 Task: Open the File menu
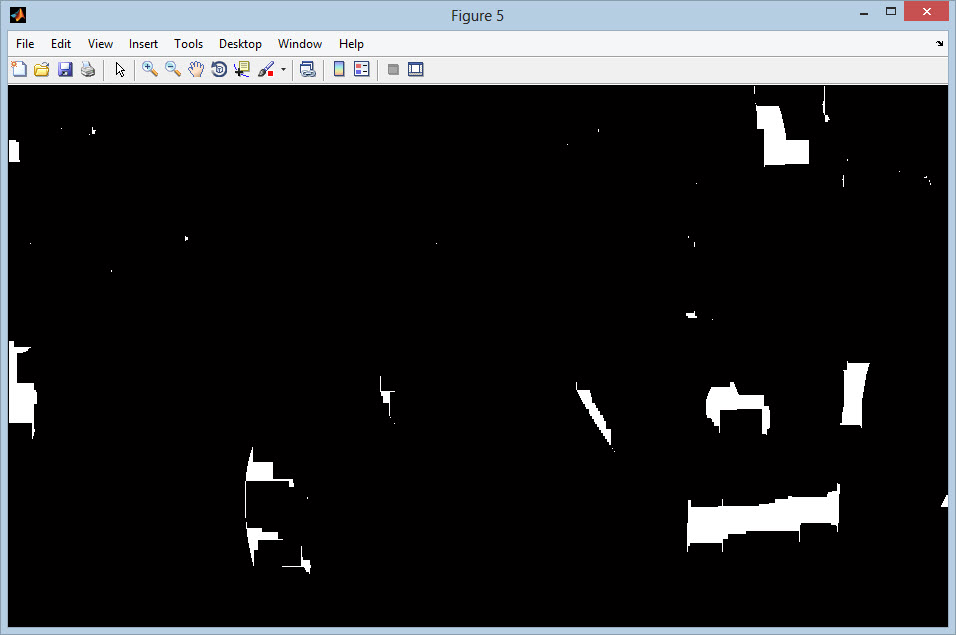(25, 44)
